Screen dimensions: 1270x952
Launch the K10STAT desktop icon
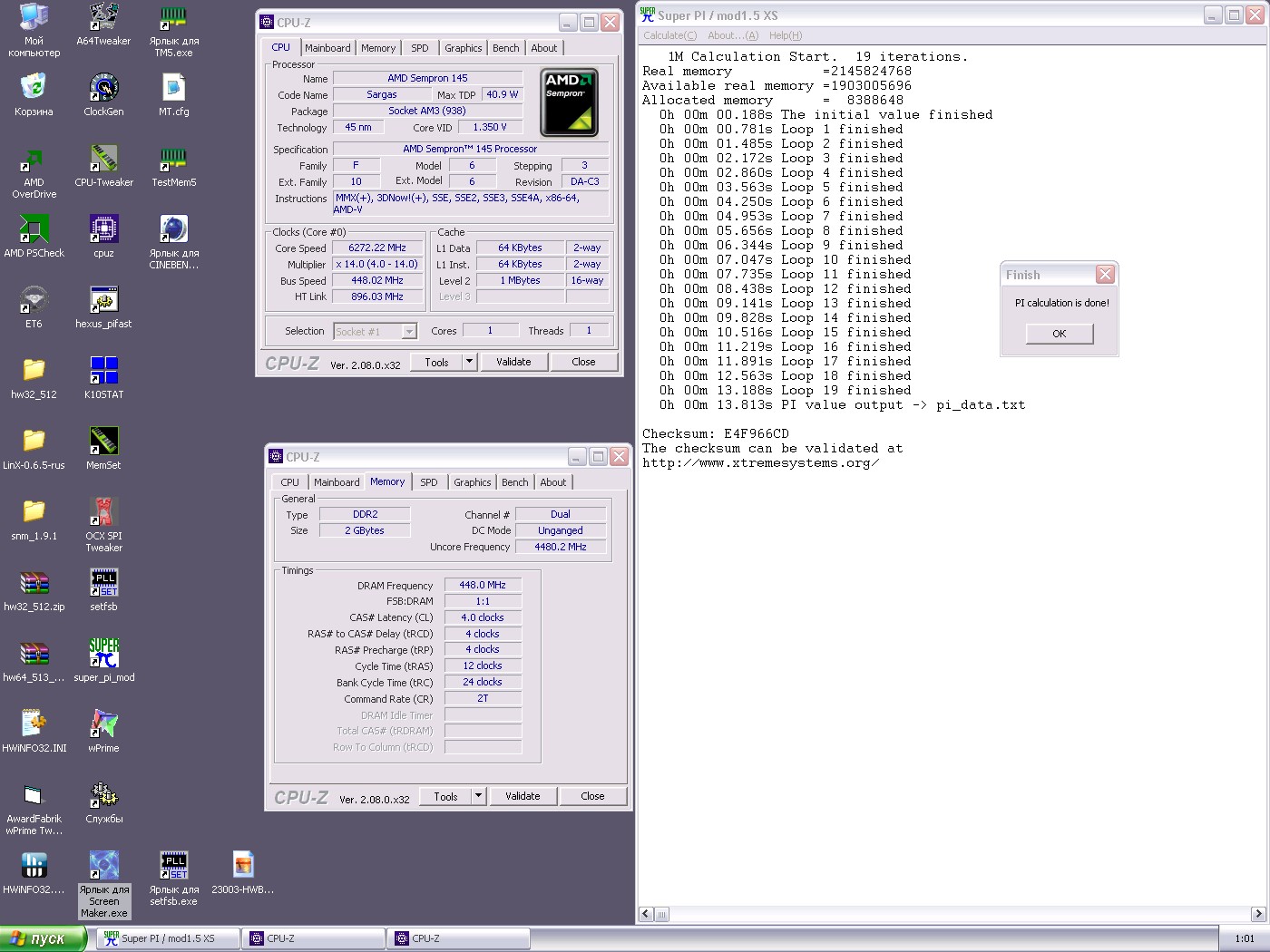(103, 371)
